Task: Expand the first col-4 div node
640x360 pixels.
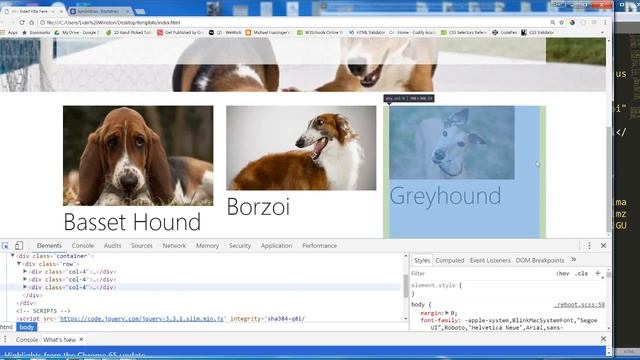Action: point(25,271)
